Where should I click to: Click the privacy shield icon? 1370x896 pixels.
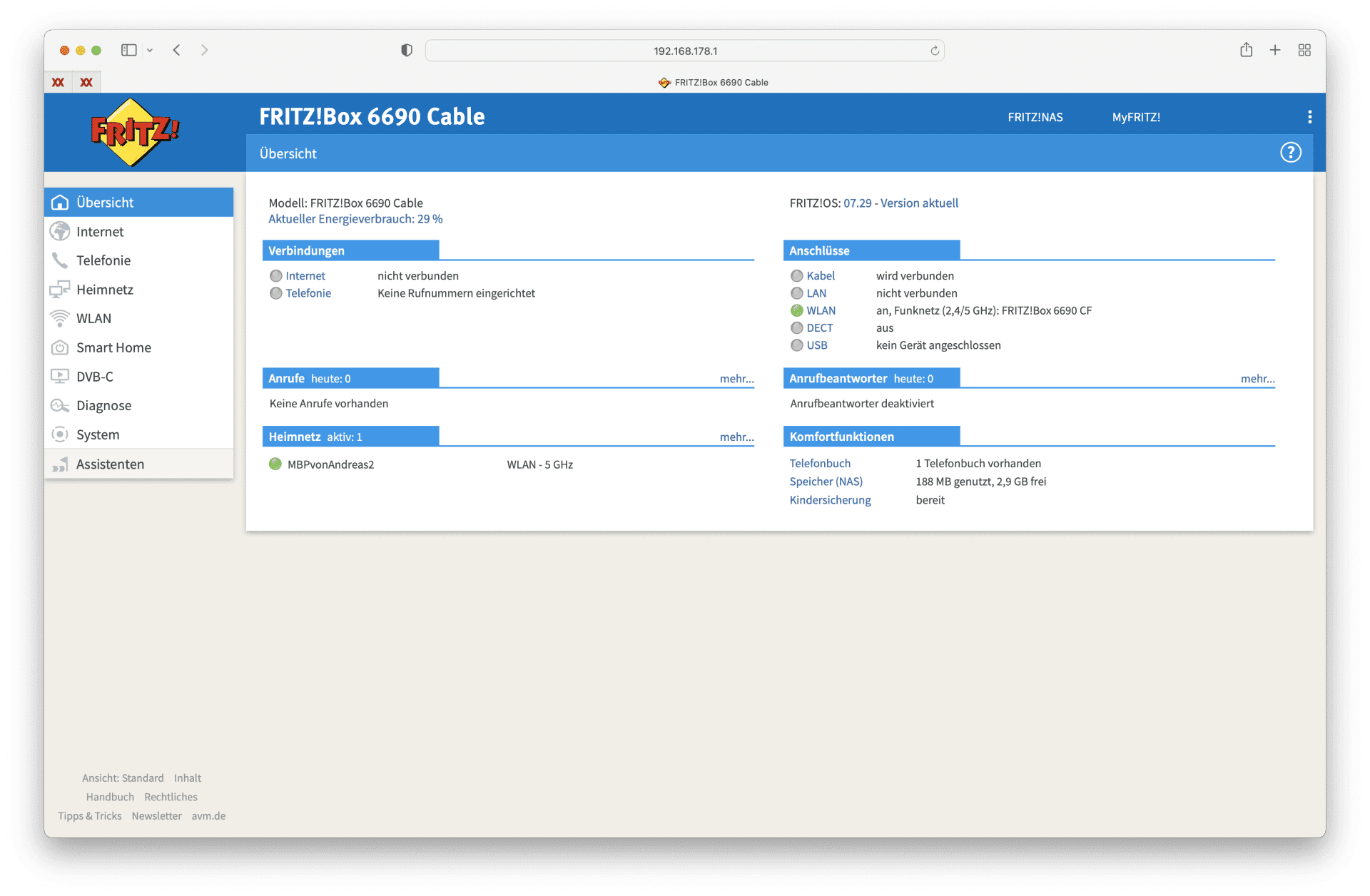click(407, 50)
